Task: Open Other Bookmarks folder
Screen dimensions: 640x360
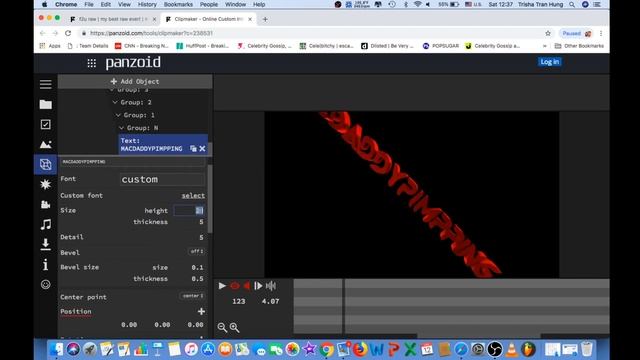Action: (579, 46)
